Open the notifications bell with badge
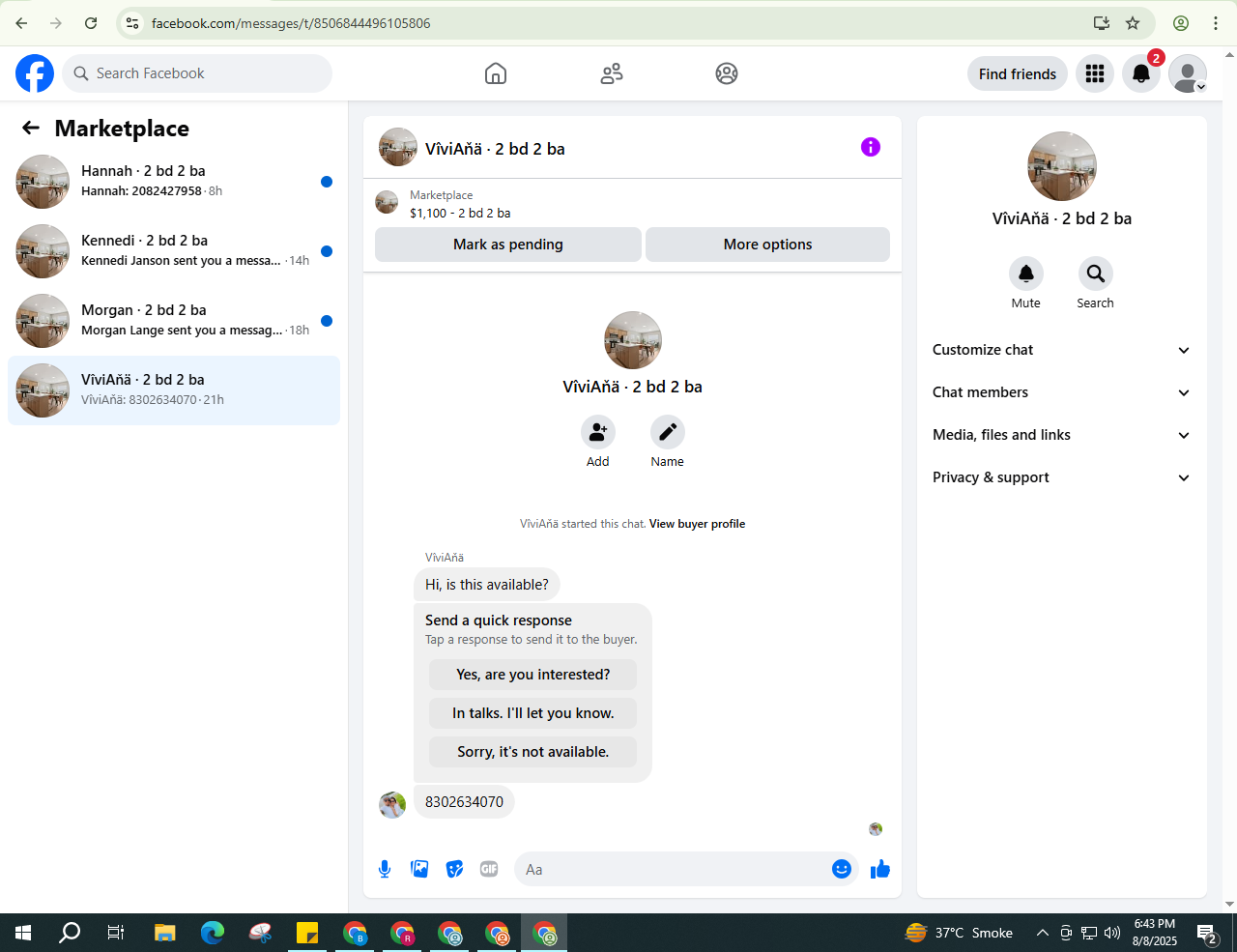Screen dimensions: 1237x952 click(1141, 73)
